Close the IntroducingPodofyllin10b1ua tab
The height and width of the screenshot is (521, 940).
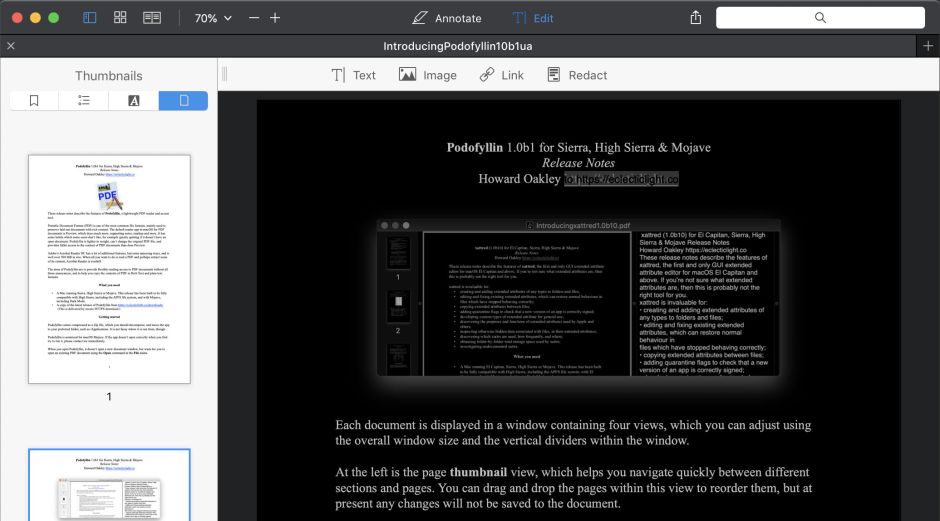tap(10, 46)
